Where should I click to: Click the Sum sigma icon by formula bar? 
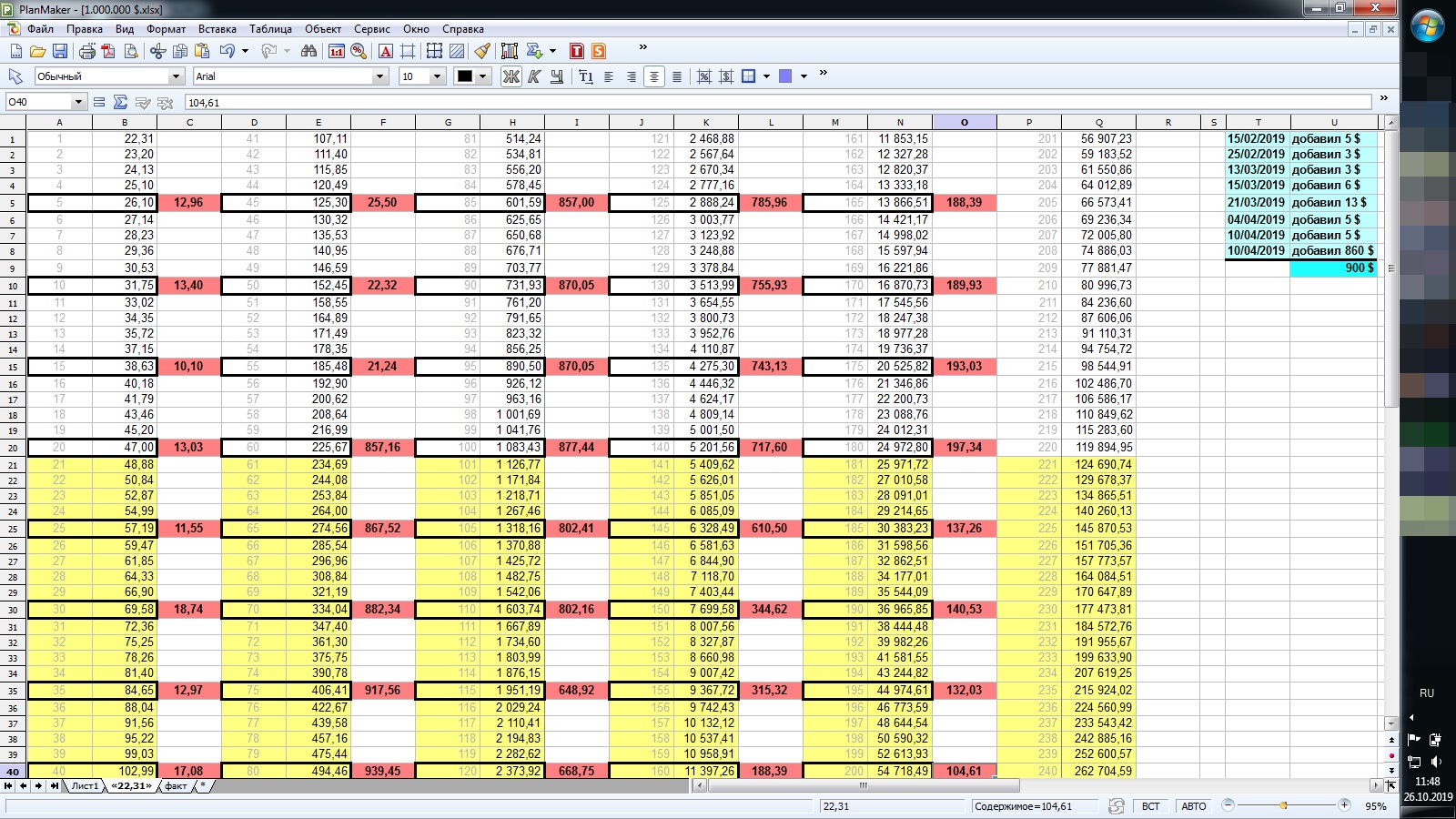(120, 103)
